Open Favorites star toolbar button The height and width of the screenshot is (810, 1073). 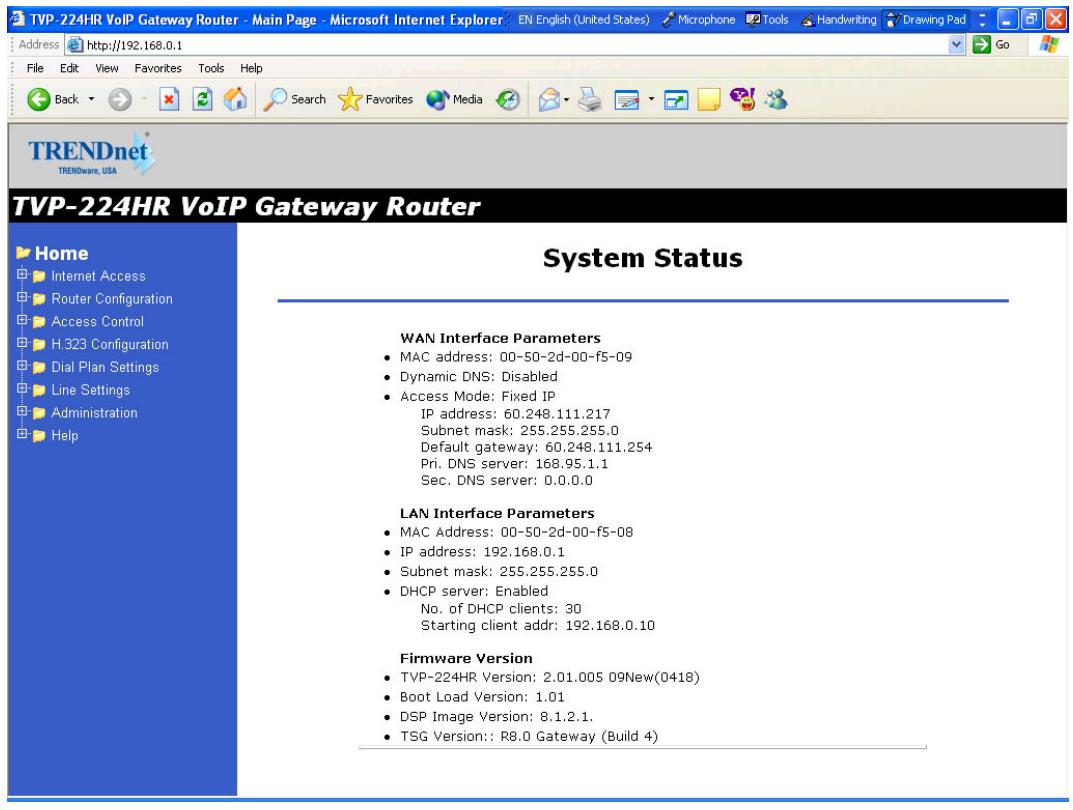coord(376,100)
